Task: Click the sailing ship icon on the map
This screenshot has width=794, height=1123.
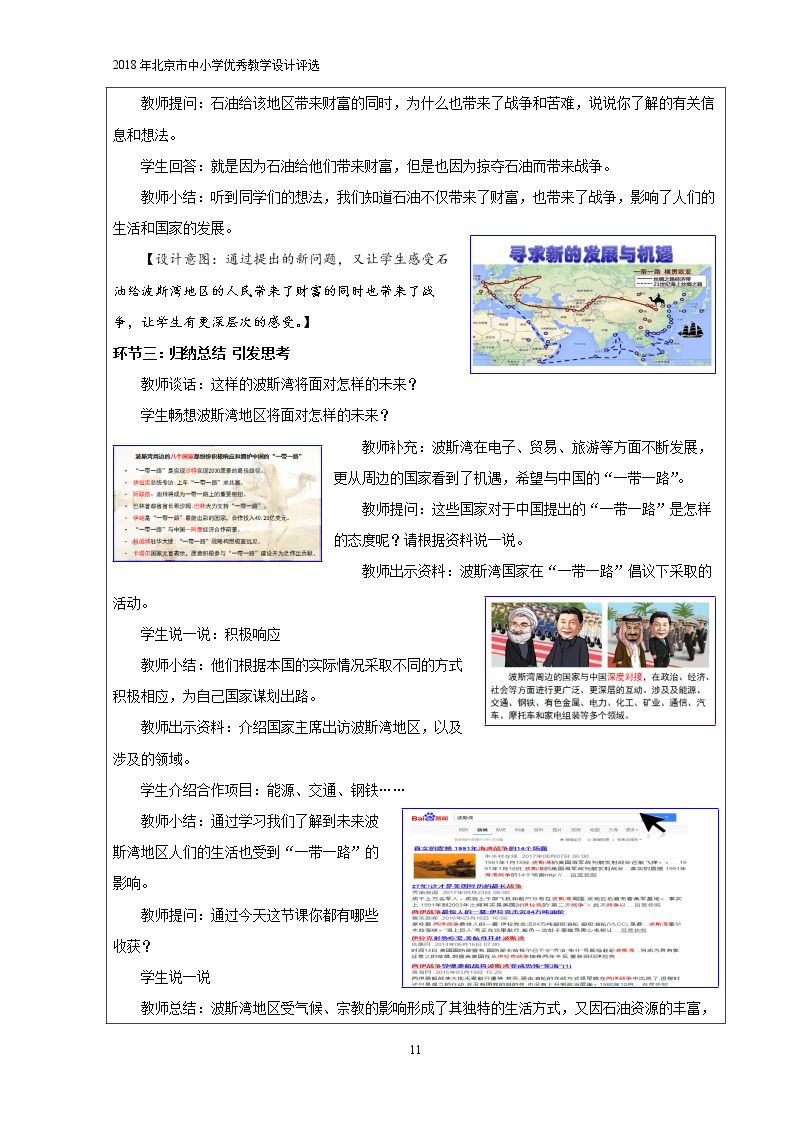Action: [692, 331]
